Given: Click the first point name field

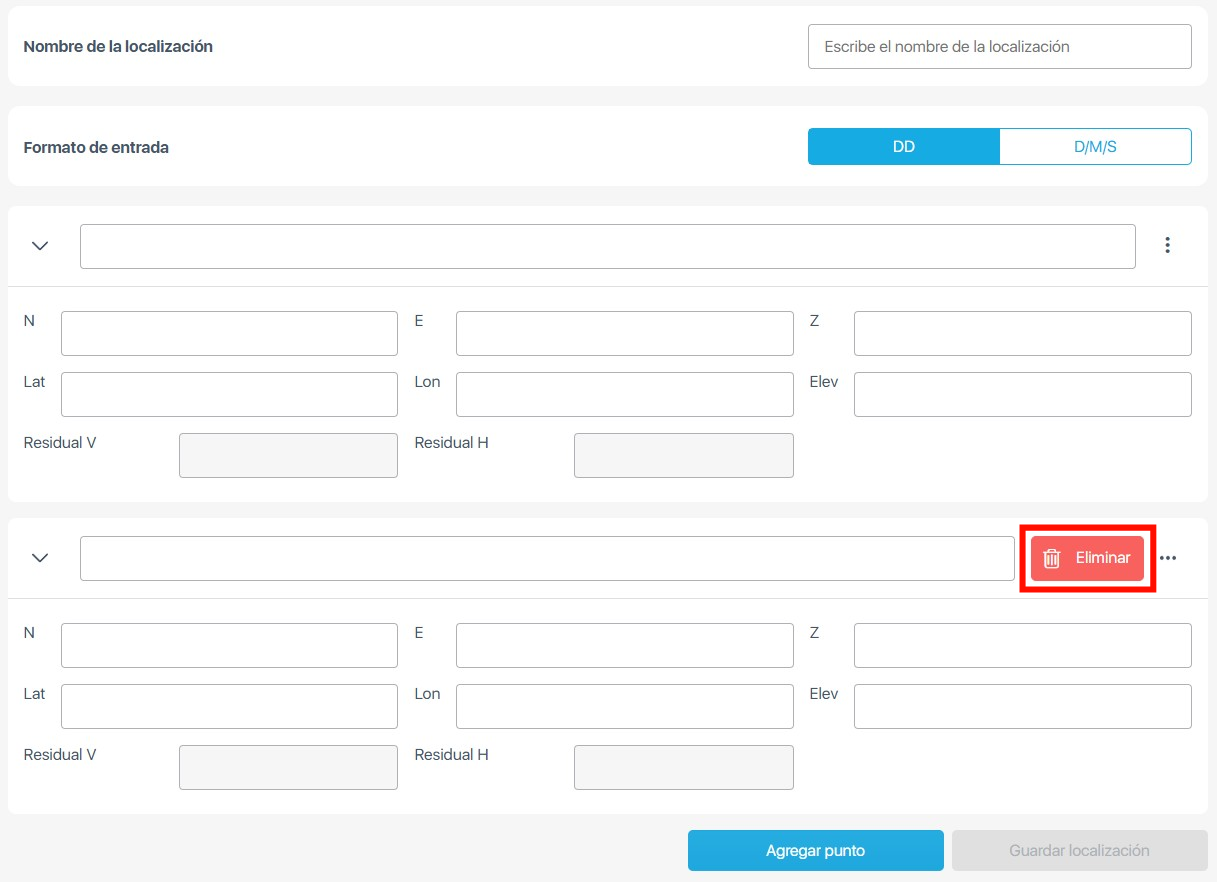Looking at the screenshot, I should coord(607,246).
